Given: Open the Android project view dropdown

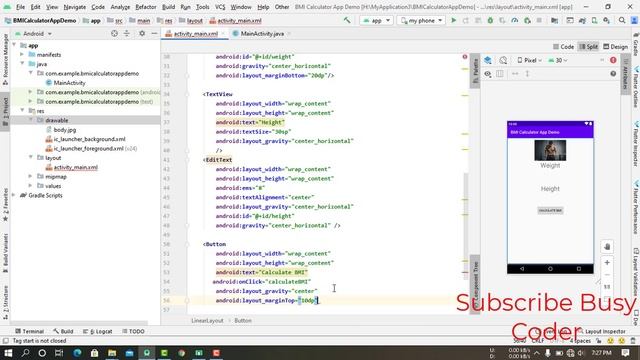Looking at the screenshot, I should (33, 33).
